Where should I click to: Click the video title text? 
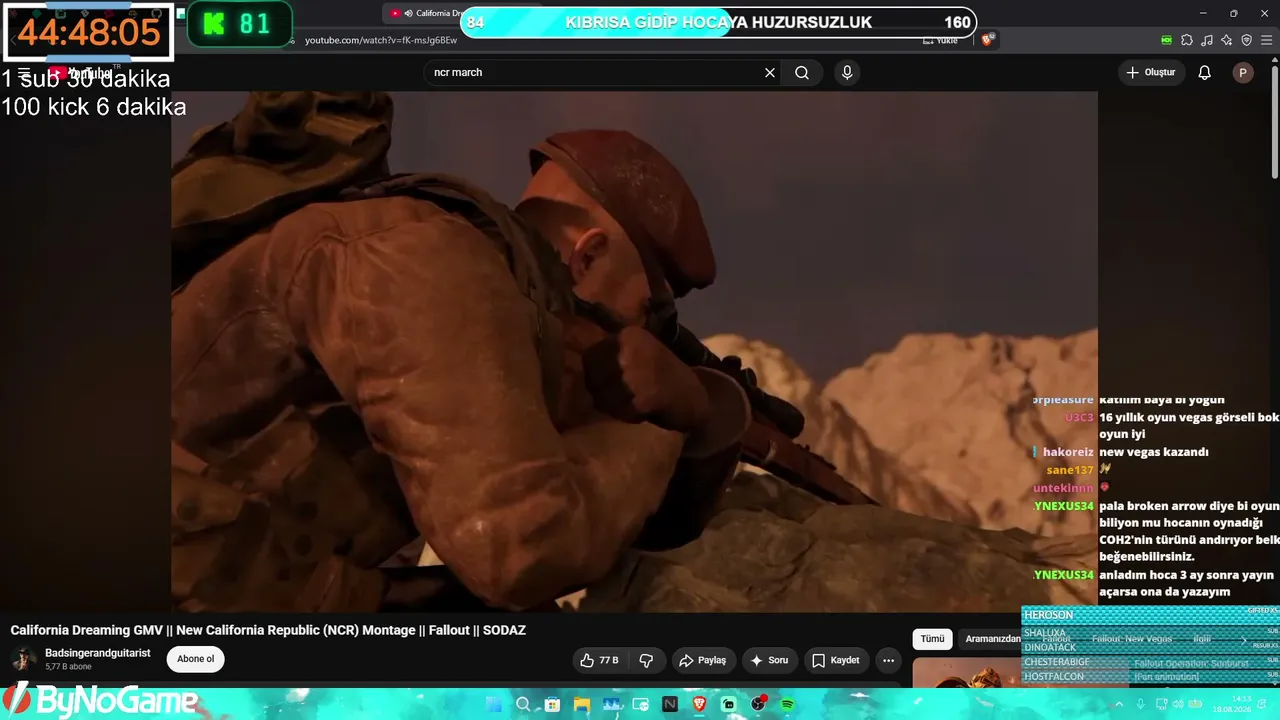[x=268, y=630]
